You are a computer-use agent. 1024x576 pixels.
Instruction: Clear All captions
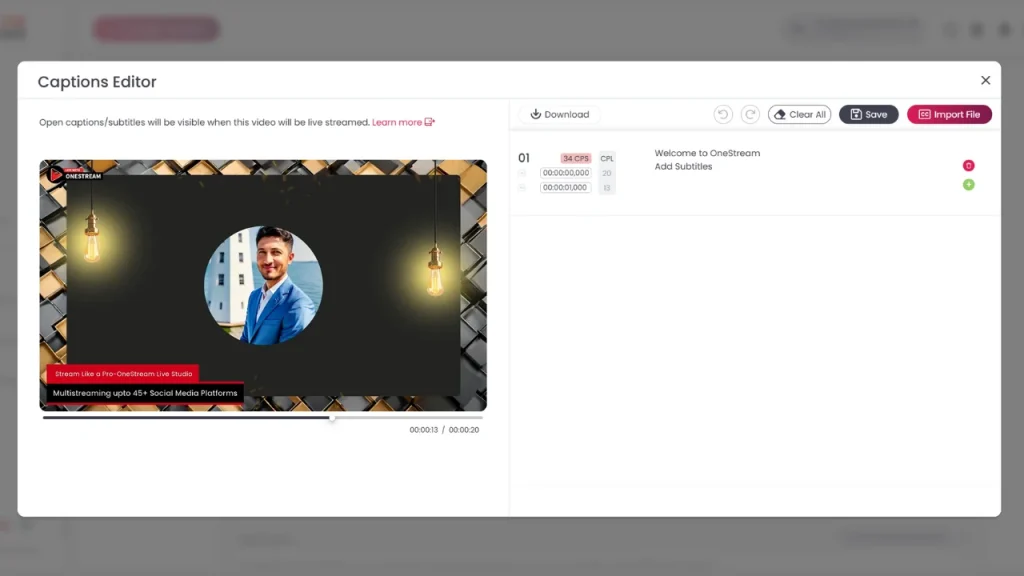tap(799, 115)
